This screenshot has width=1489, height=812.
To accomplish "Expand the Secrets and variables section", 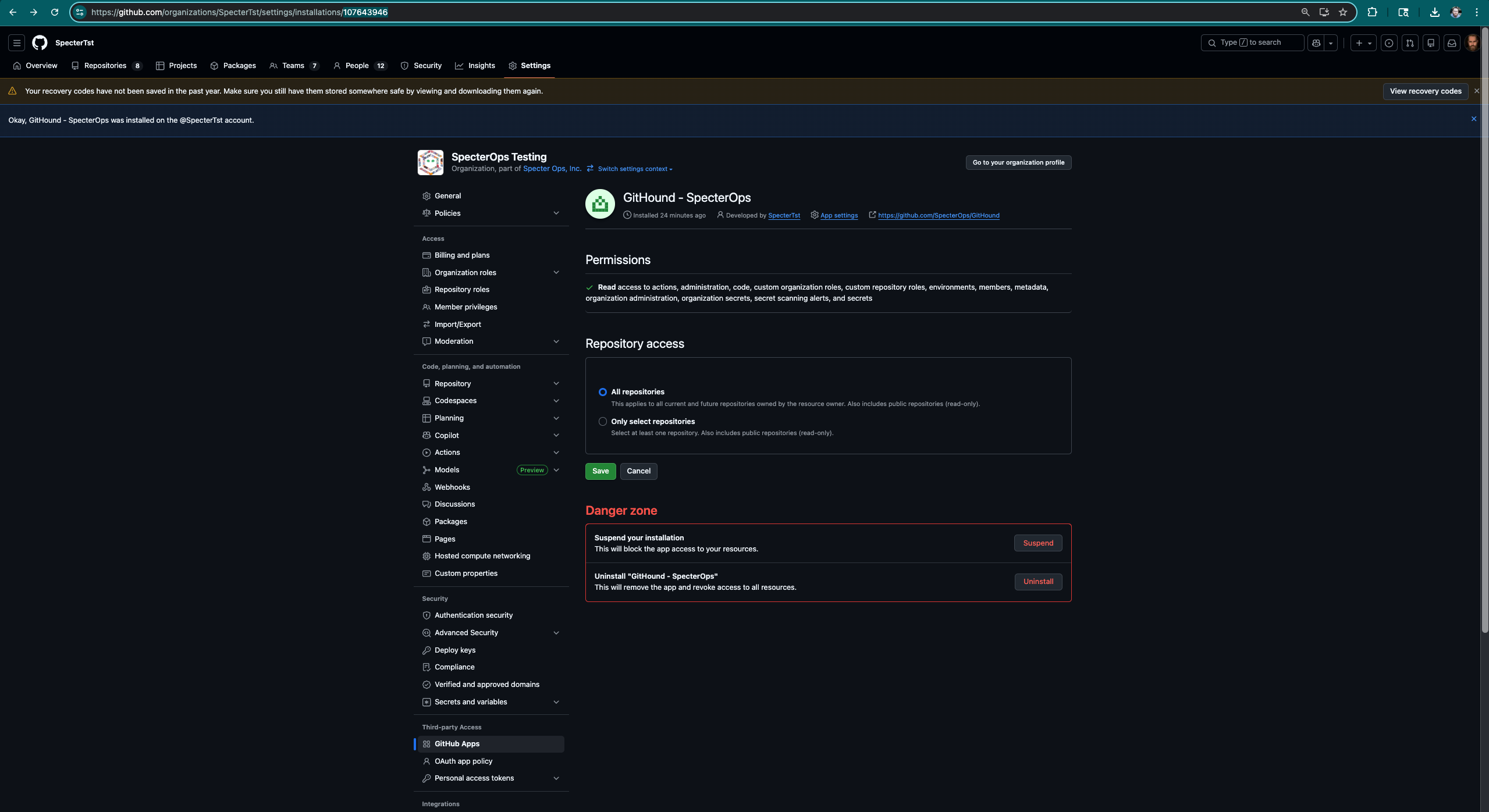I will coord(556,701).
